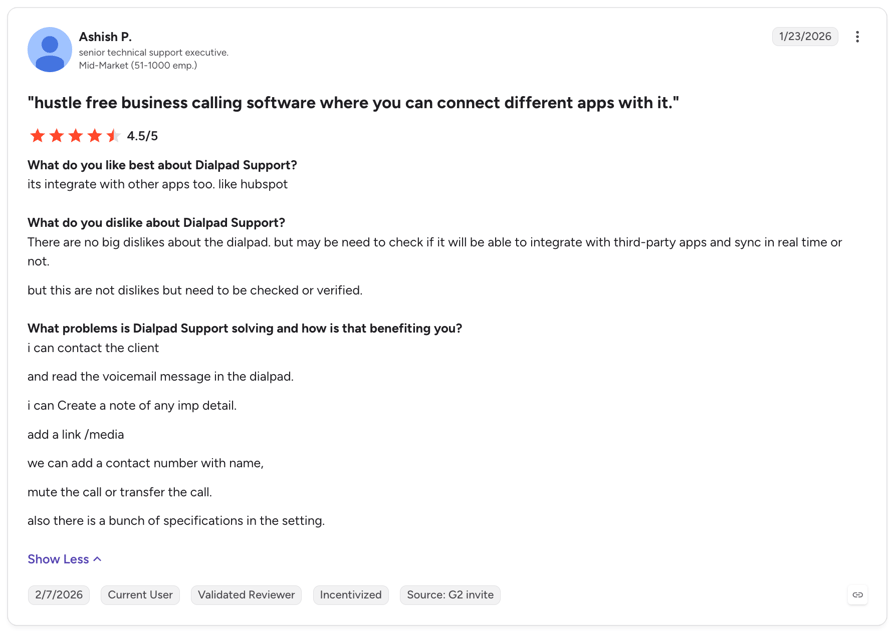This screenshot has height=631, width=894.
Task: Open the three-dot more options menu
Action: (857, 36)
